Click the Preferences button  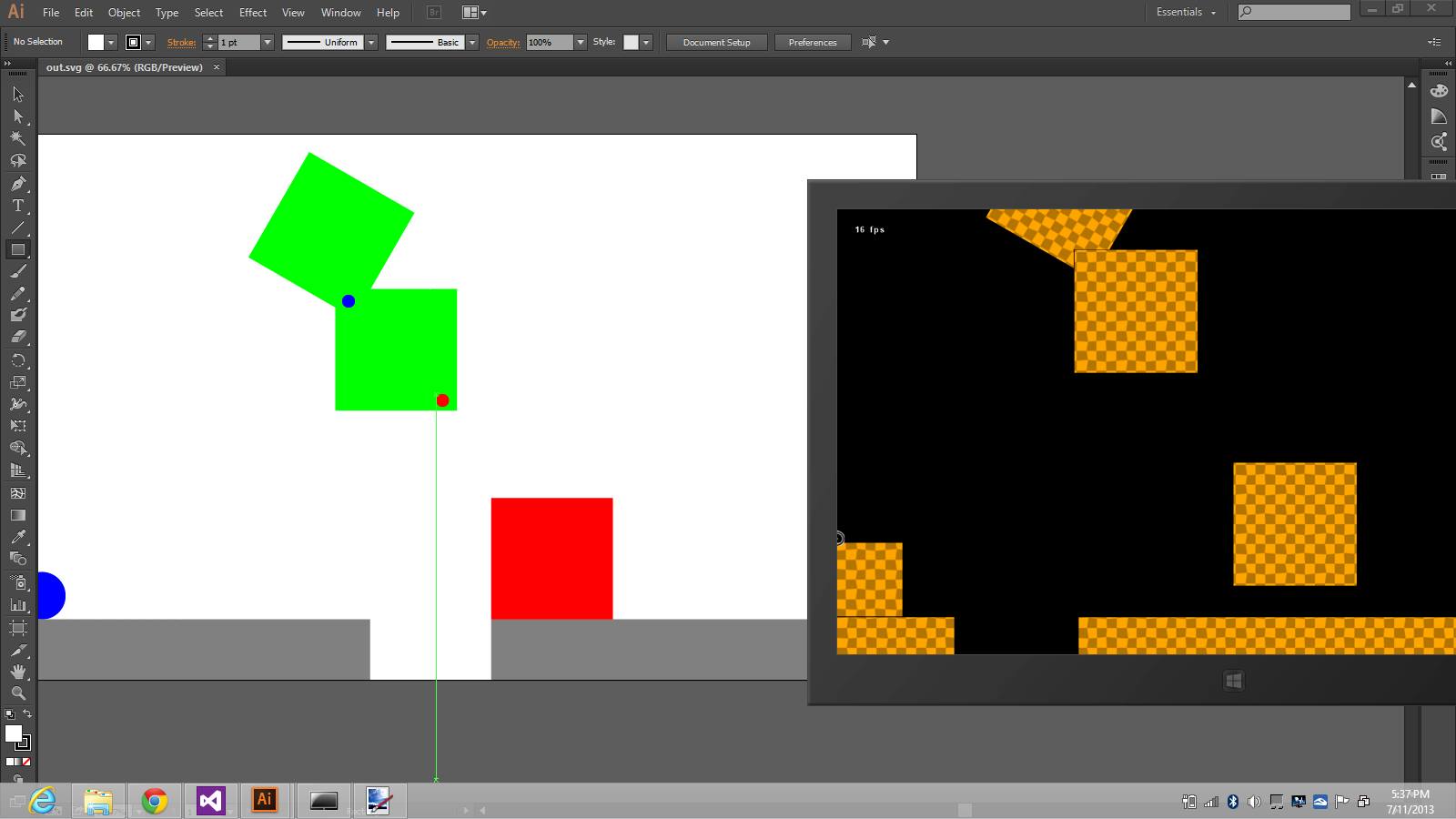(813, 43)
